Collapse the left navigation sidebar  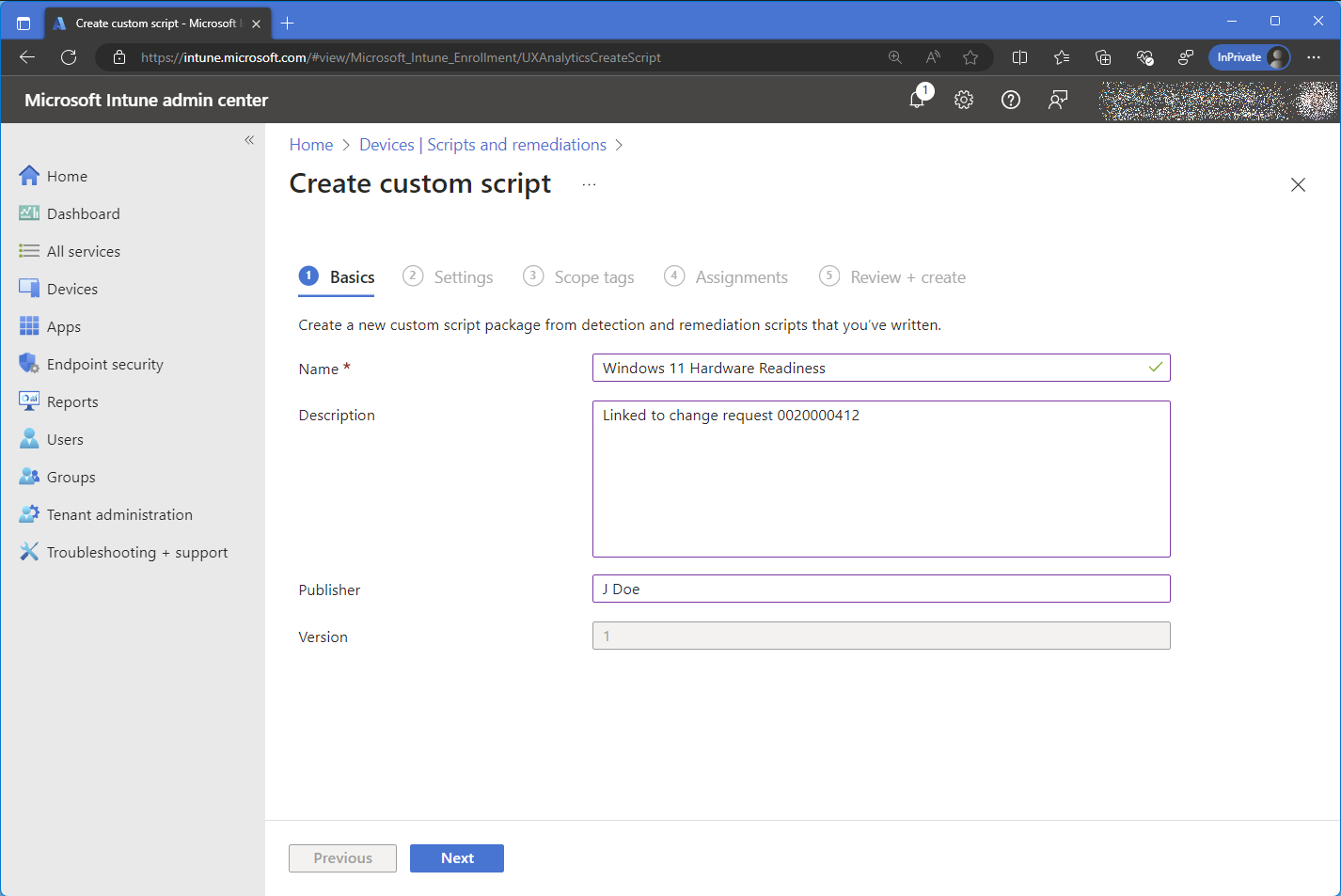click(249, 140)
